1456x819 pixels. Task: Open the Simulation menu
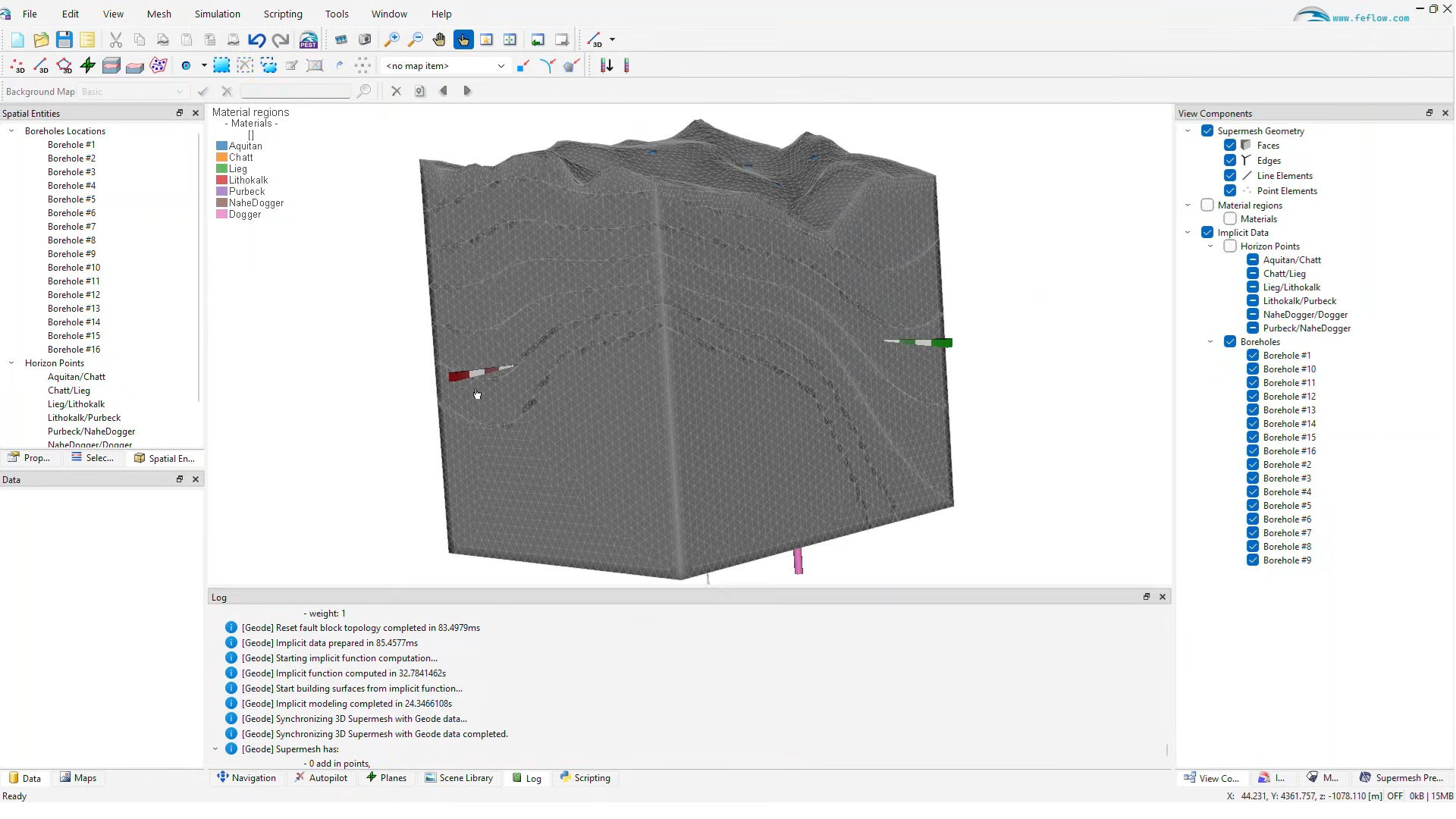[218, 14]
